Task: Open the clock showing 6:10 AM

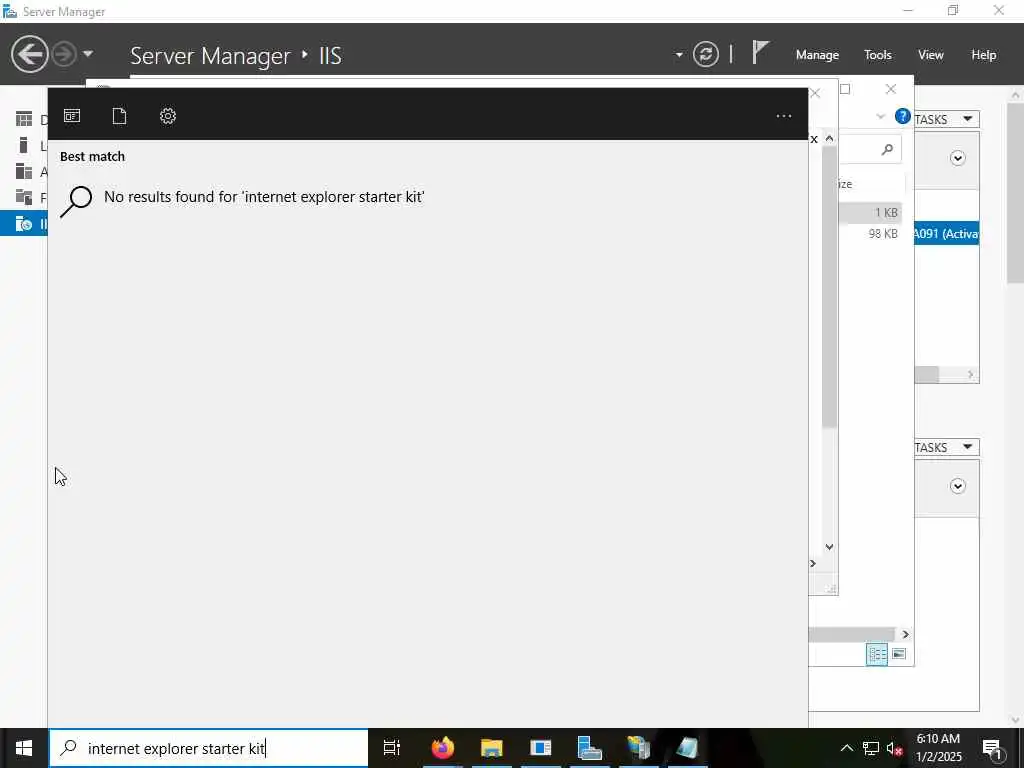Action: click(x=938, y=748)
